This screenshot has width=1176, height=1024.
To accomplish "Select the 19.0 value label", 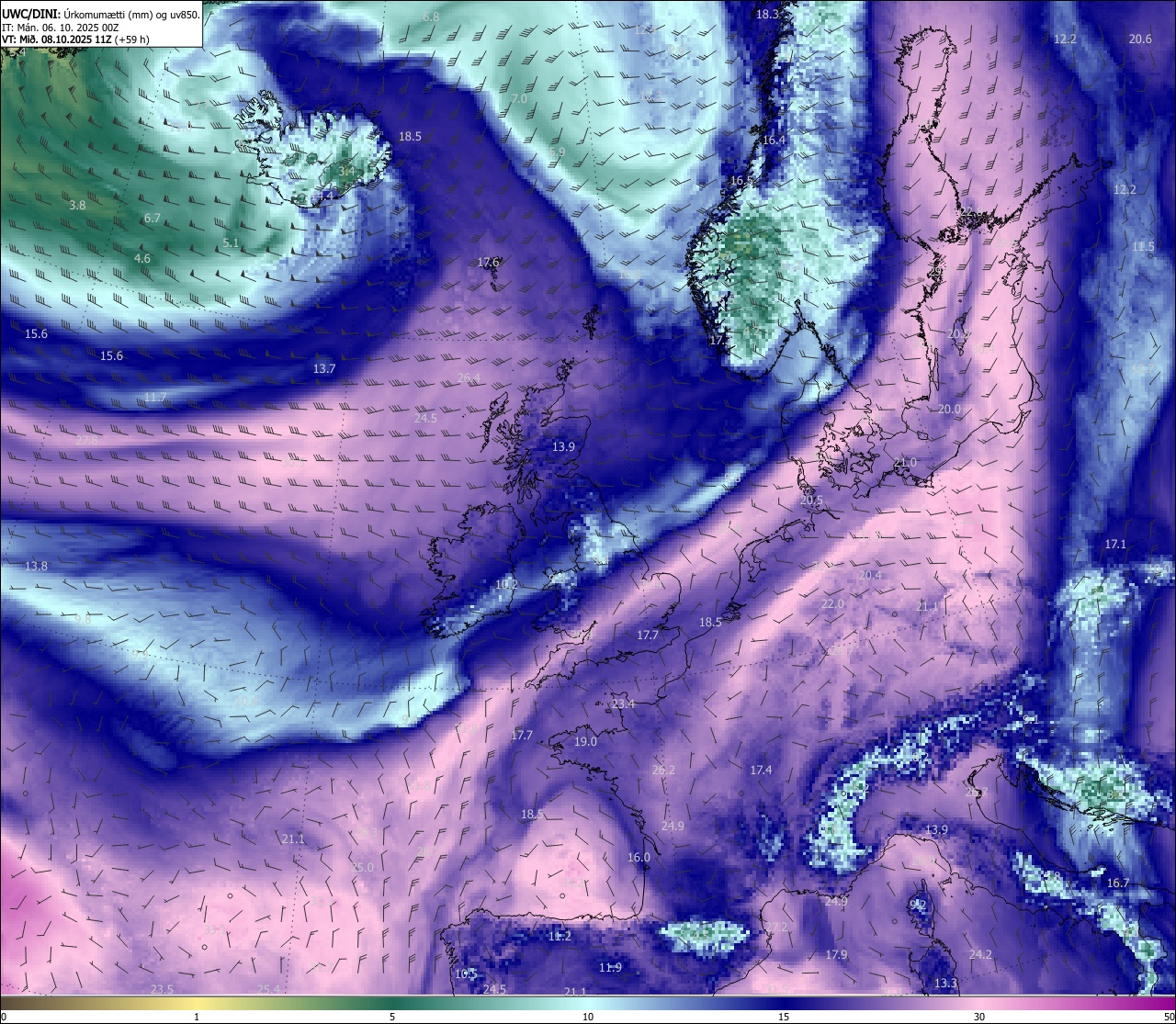I will click(x=586, y=741).
